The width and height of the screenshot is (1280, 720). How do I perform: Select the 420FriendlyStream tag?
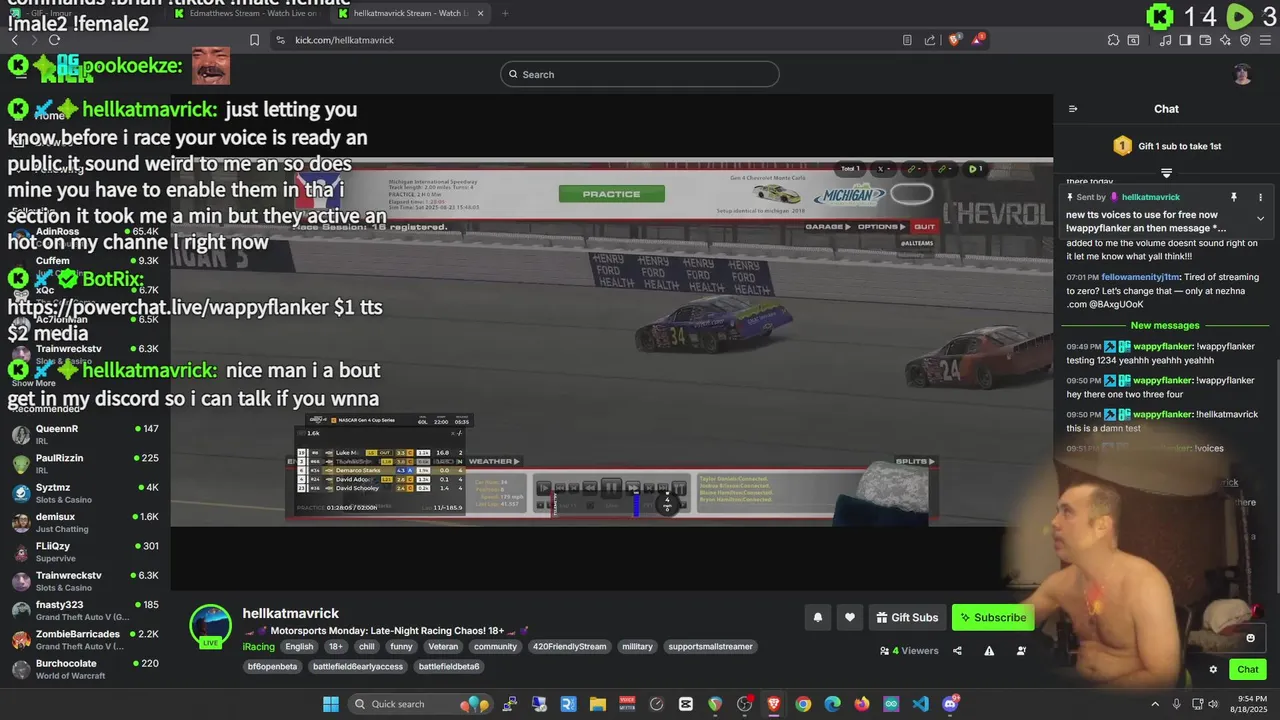pos(570,647)
